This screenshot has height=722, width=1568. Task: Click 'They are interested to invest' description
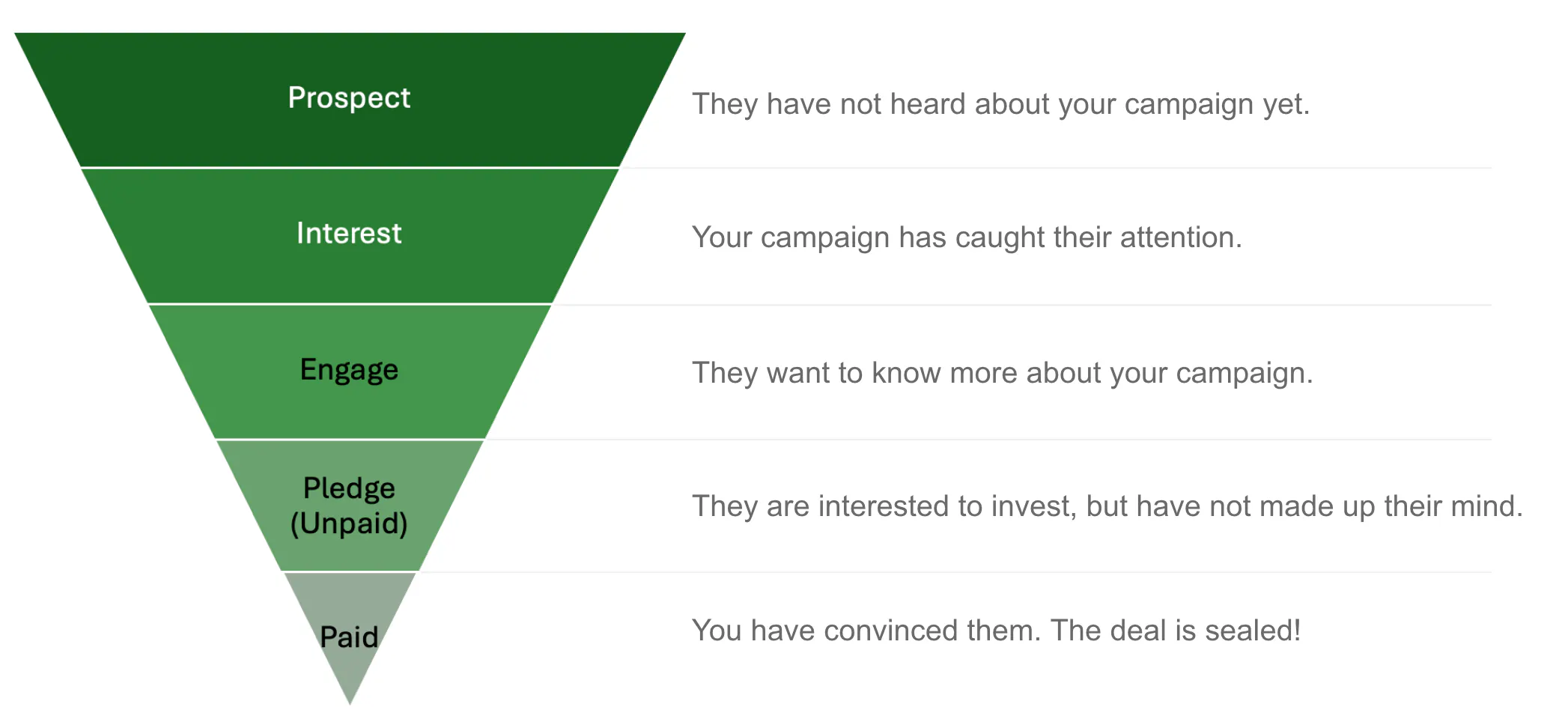(x=1107, y=506)
